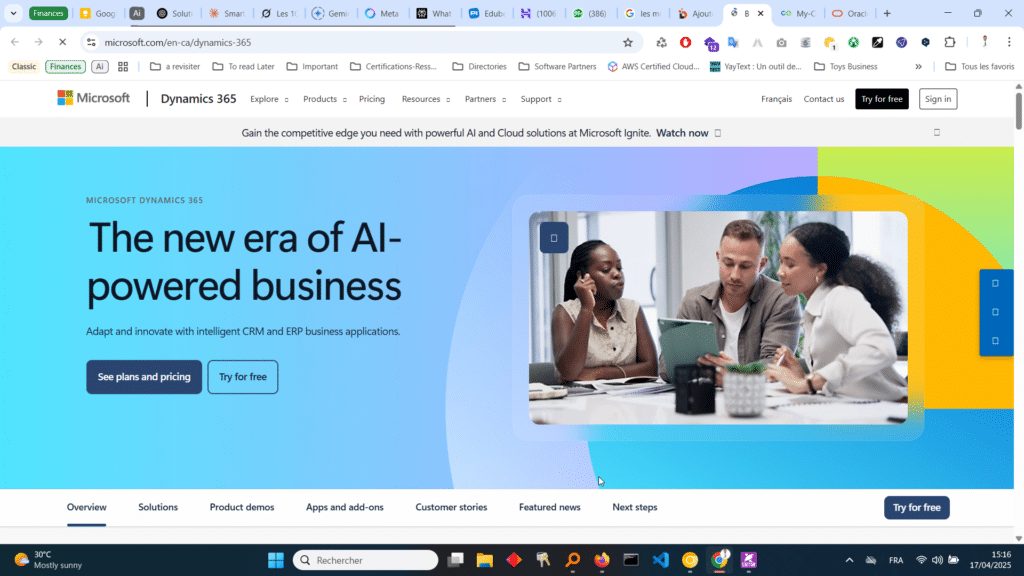This screenshot has width=1024, height=576.
Task: Click the Microsoft logo
Action: [x=93, y=98]
